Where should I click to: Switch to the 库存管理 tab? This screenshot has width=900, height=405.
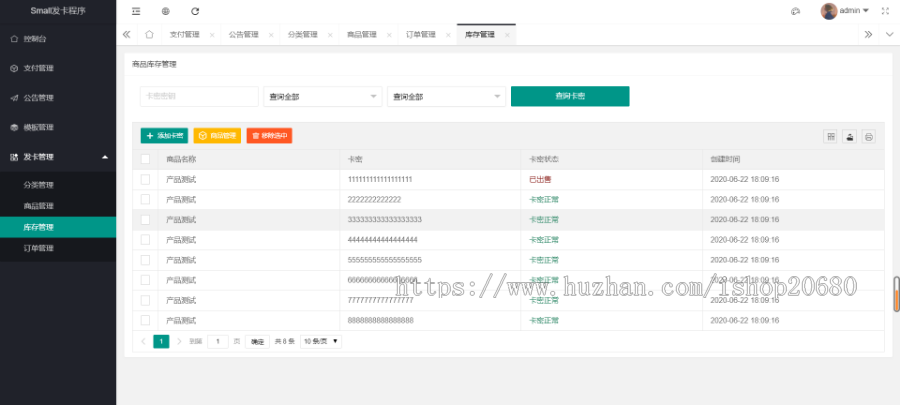pos(480,34)
